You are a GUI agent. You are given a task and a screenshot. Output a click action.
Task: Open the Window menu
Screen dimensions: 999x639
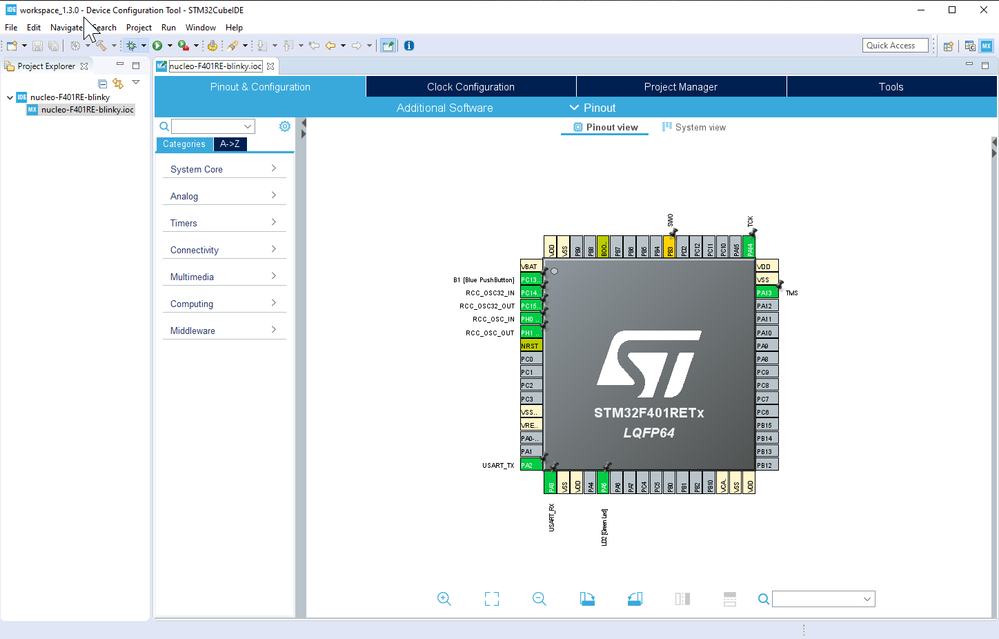(201, 27)
